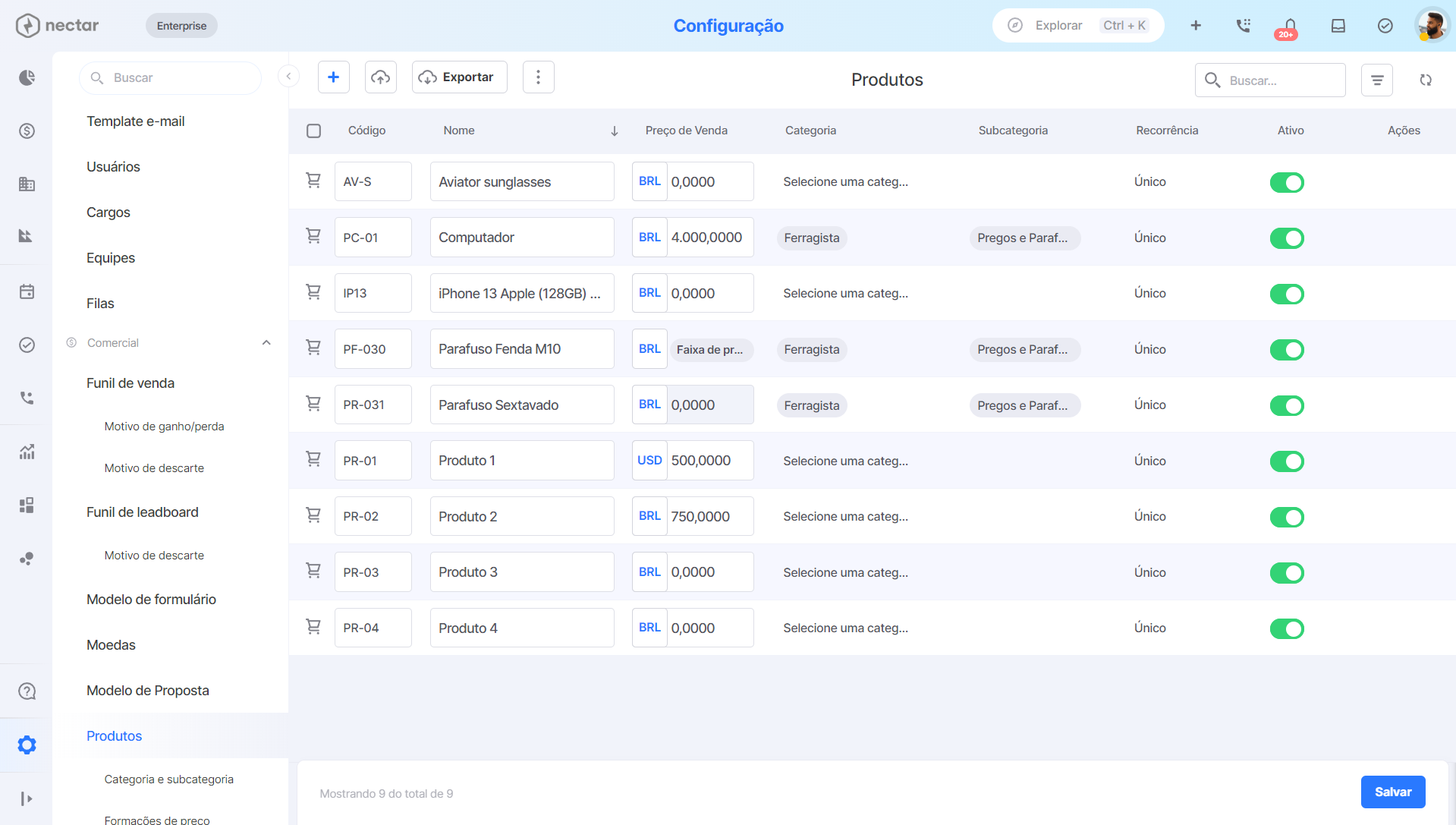
Task: Click the Salvar button
Action: coord(1393,792)
